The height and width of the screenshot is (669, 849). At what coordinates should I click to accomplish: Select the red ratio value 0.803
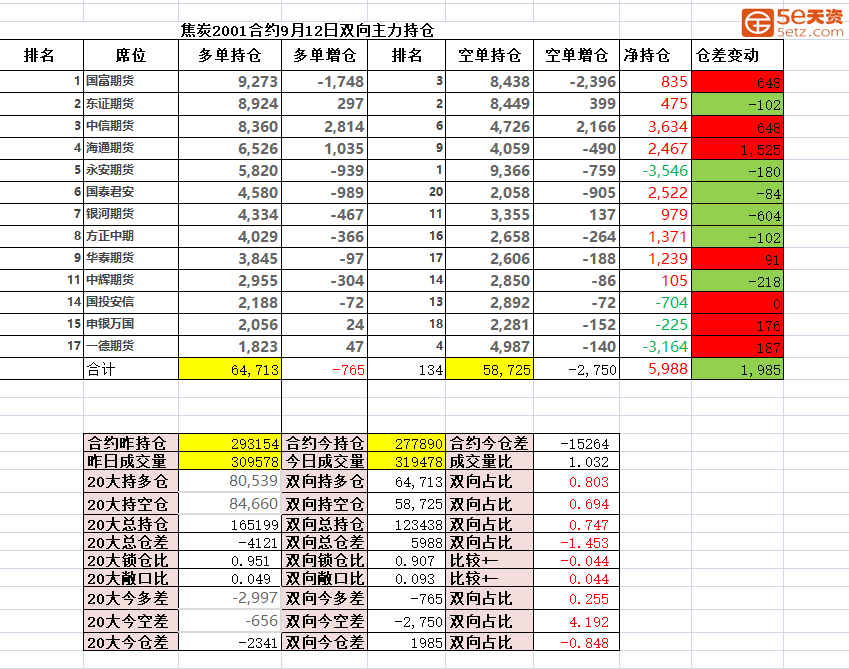click(577, 481)
